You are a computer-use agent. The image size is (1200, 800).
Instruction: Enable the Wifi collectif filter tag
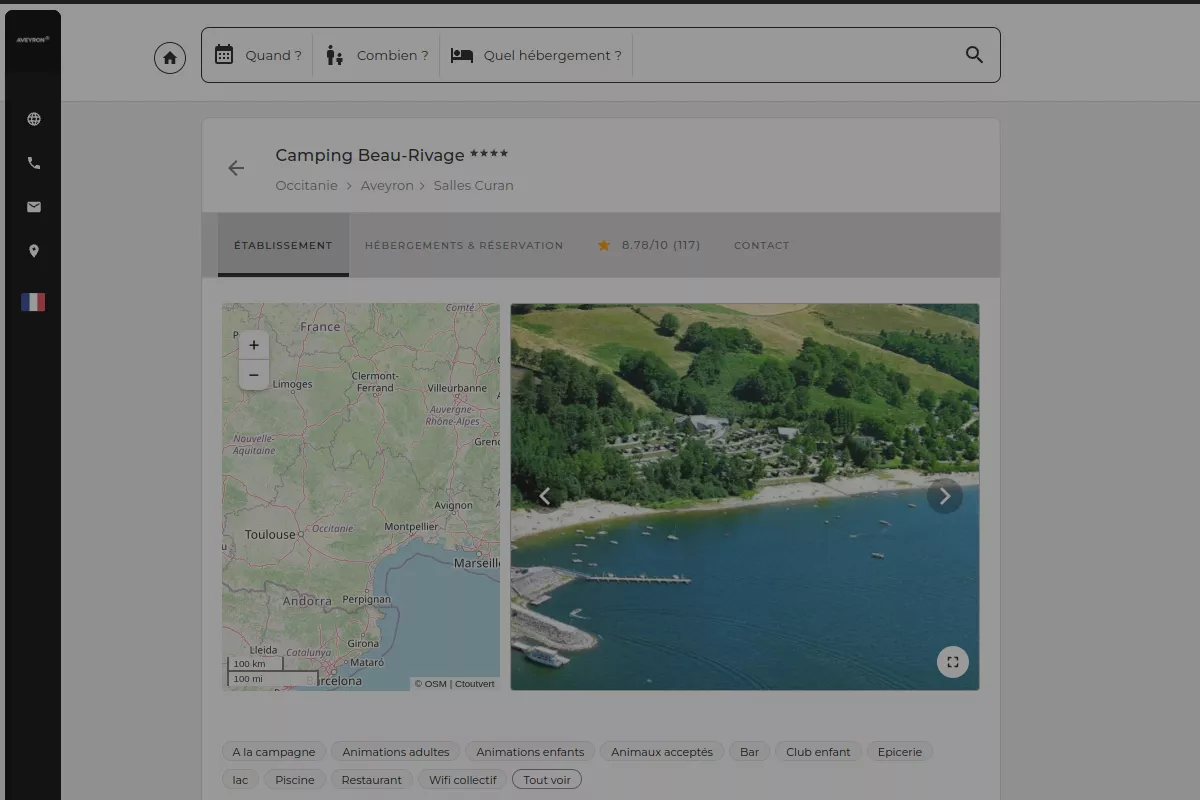[x=461, y=779]
